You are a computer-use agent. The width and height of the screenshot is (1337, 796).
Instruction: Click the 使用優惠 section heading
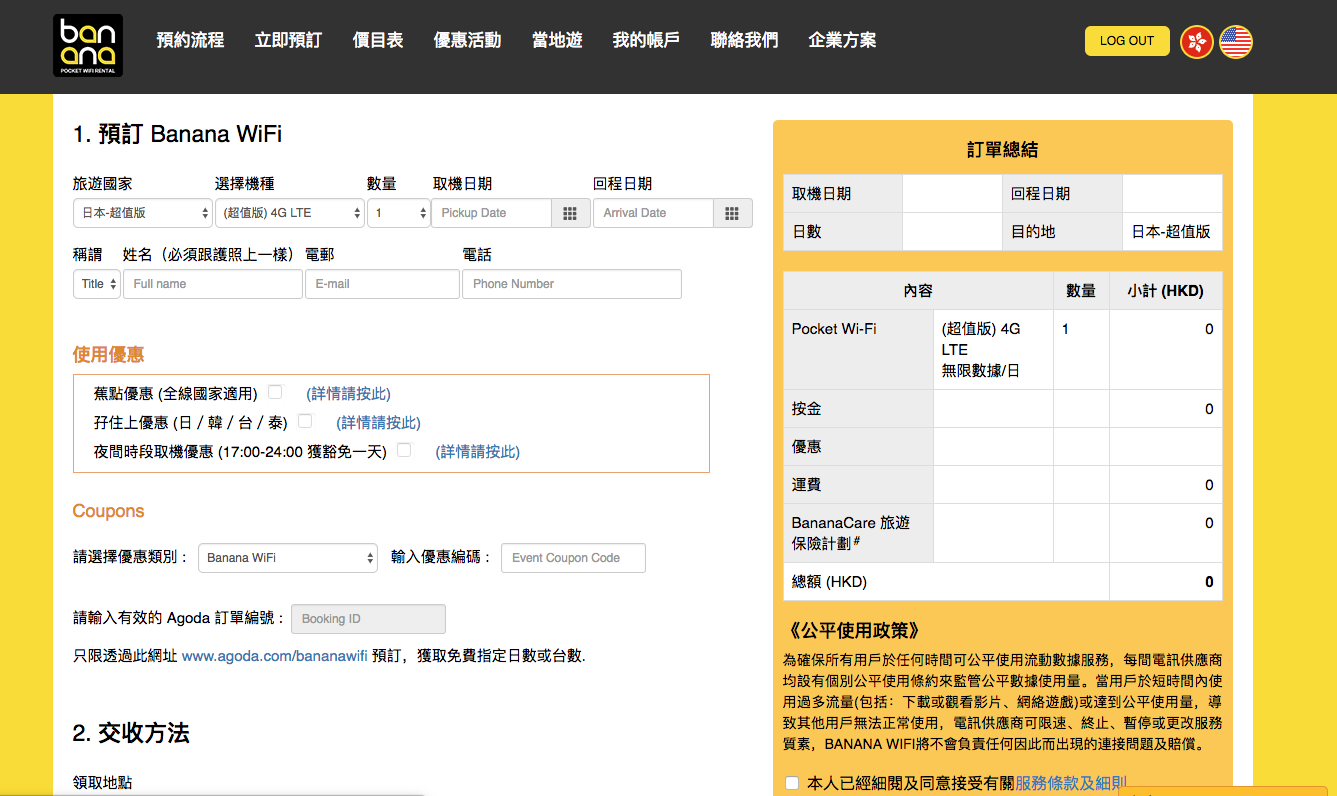108,354
